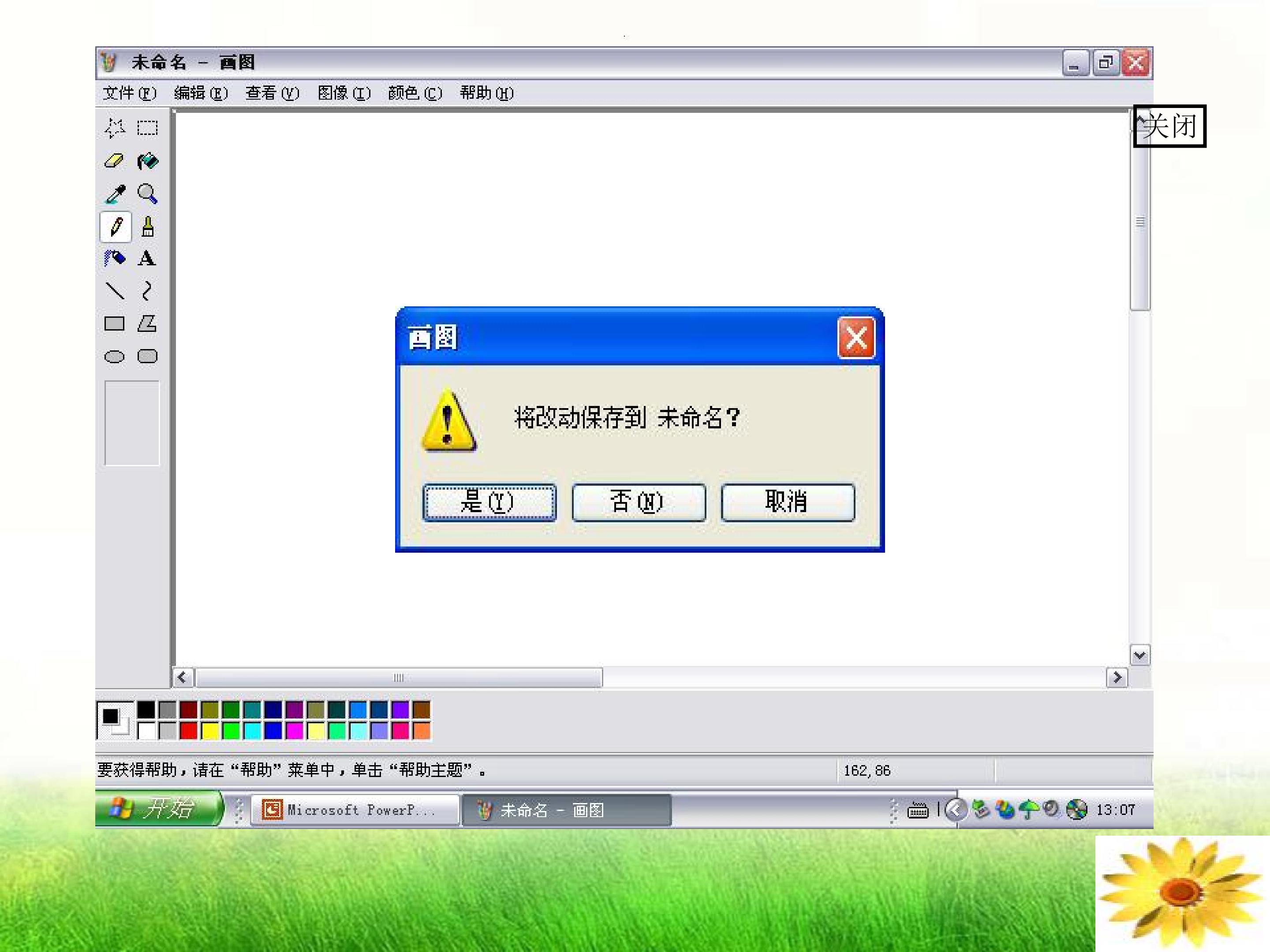Click the speaker volume tray icon

(1052, 809)
